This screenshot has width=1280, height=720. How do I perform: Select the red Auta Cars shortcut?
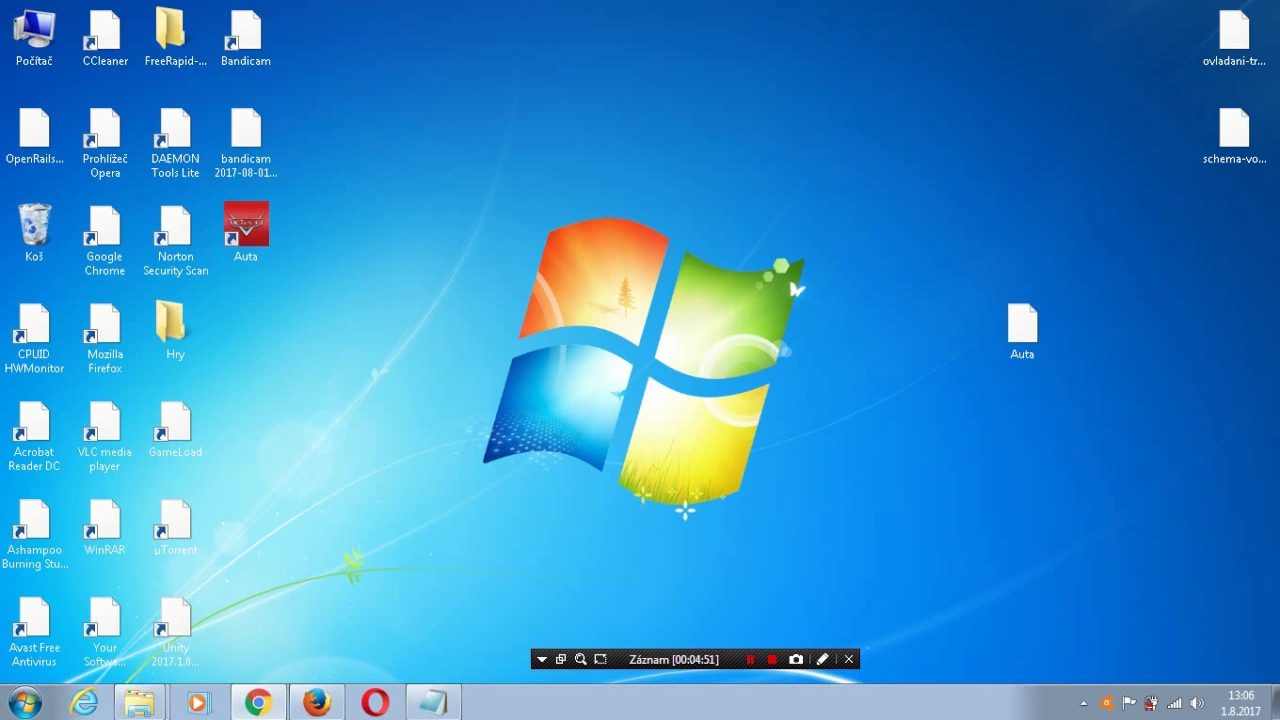click(x=245, y=234)
